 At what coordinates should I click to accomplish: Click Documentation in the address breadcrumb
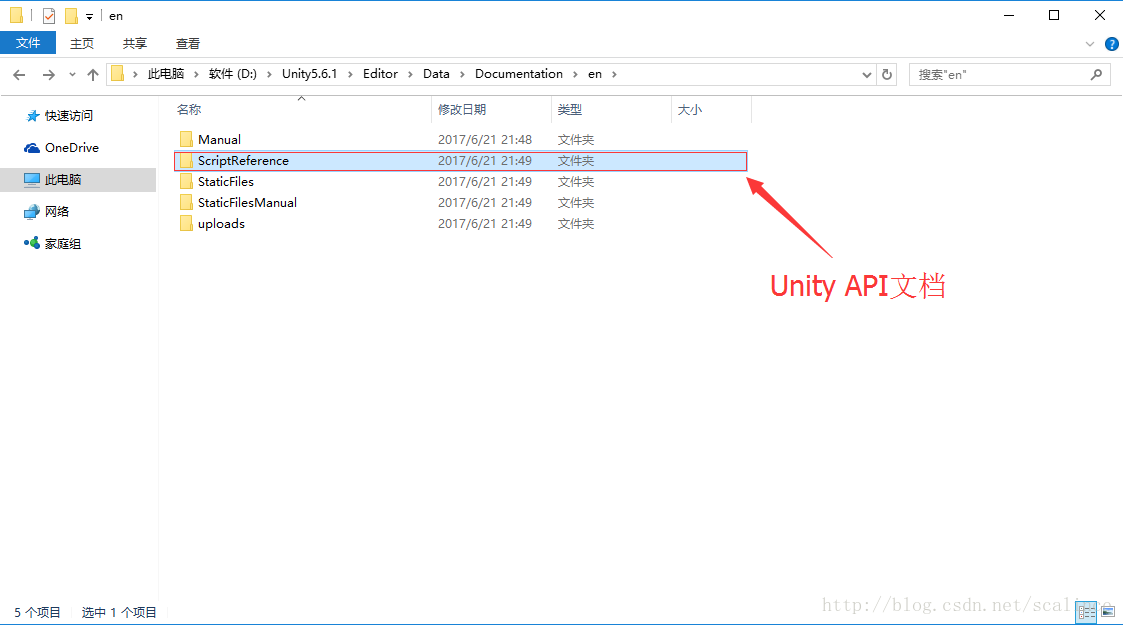(519, 74)
